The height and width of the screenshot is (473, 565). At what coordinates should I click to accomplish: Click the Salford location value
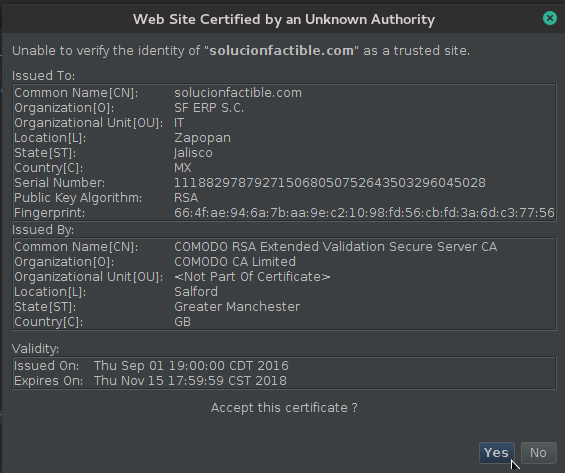click(196, 292)
